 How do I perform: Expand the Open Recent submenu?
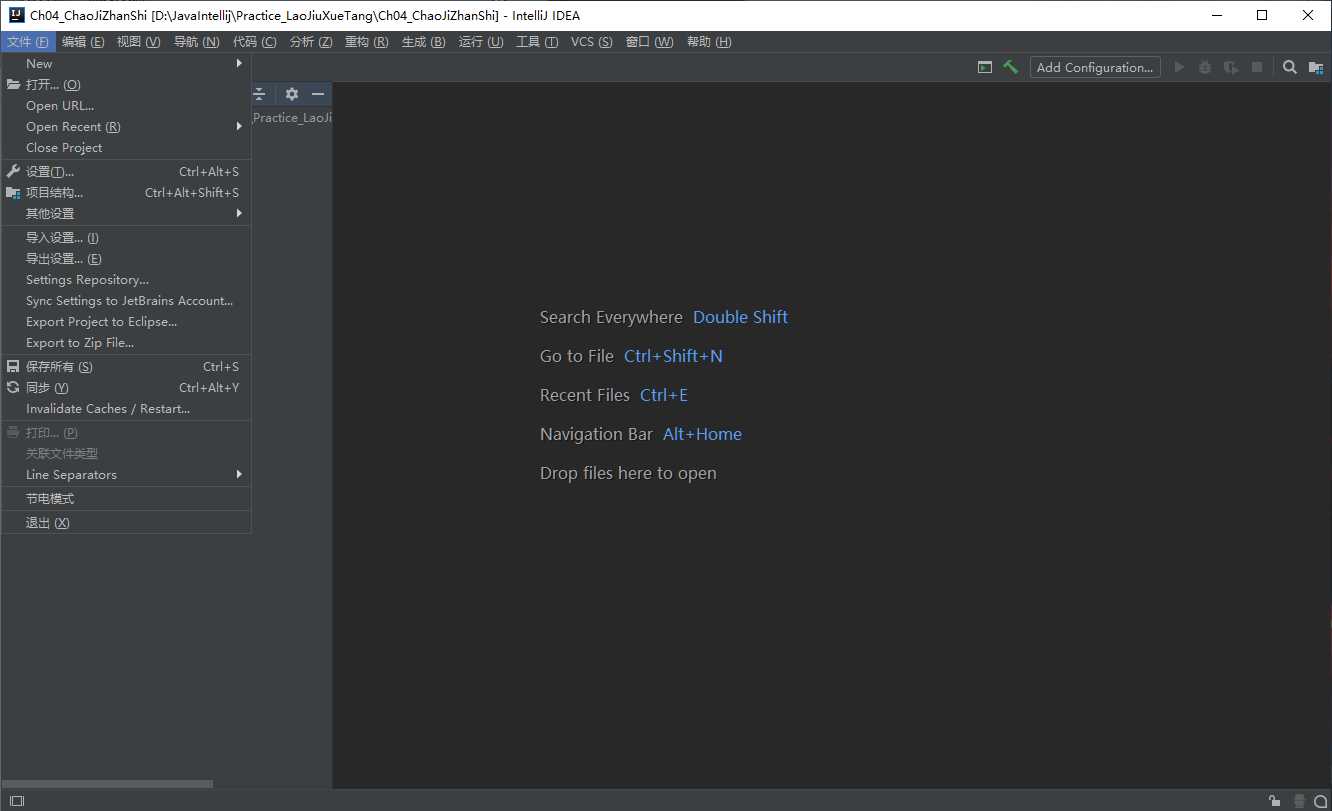[x=126, y=126]
